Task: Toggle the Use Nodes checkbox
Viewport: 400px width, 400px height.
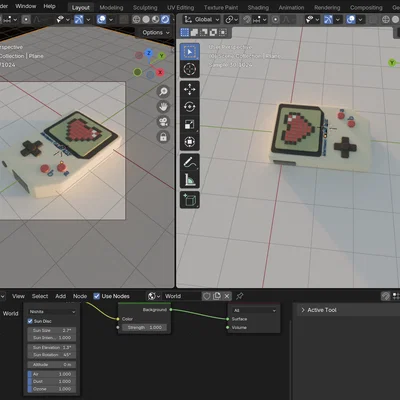Action: click(97, 296)
